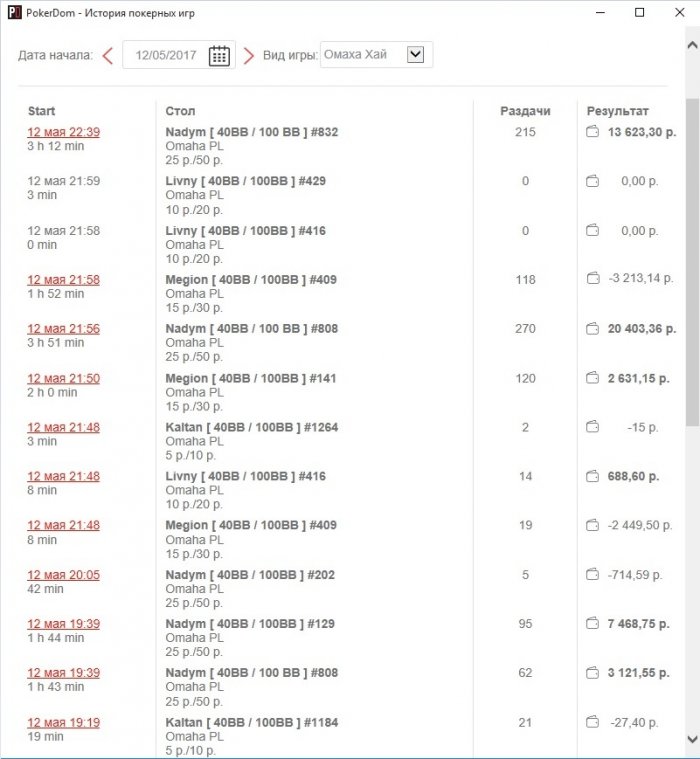700x759 pixels.
Task: Open the 12 мая 20:05 session link
Action: click(x=63, y=575)
